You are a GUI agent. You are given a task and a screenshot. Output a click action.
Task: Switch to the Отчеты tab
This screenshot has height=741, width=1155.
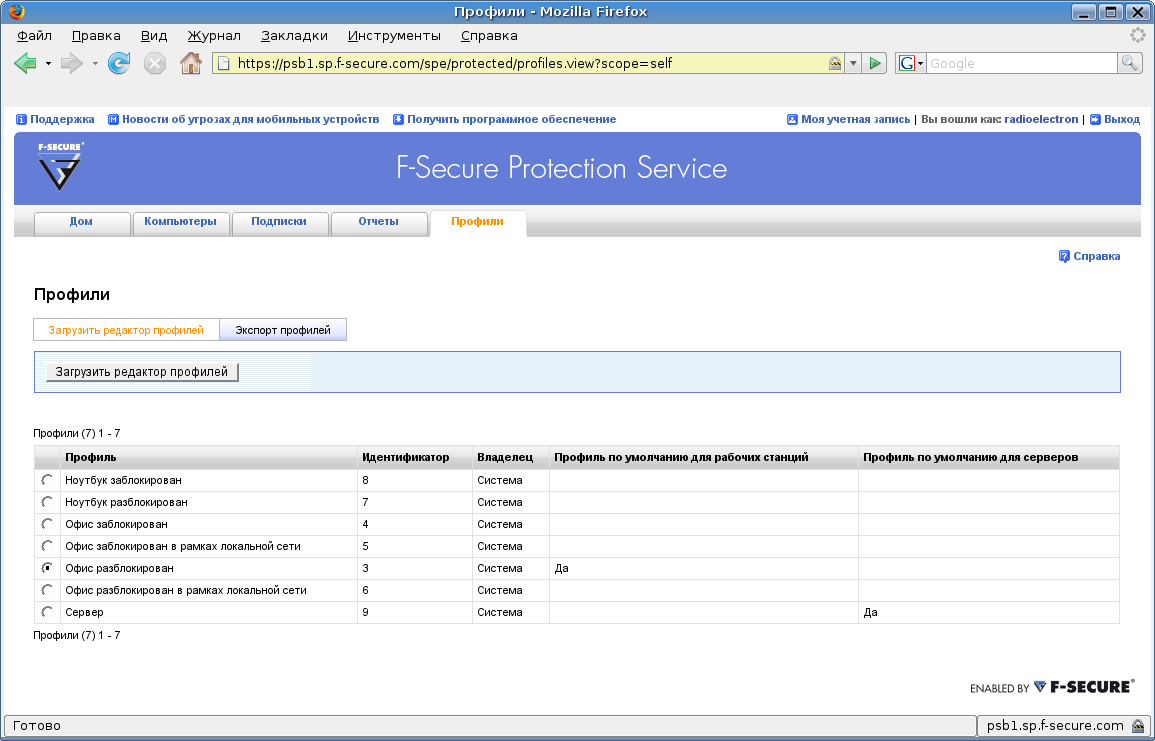379,222
